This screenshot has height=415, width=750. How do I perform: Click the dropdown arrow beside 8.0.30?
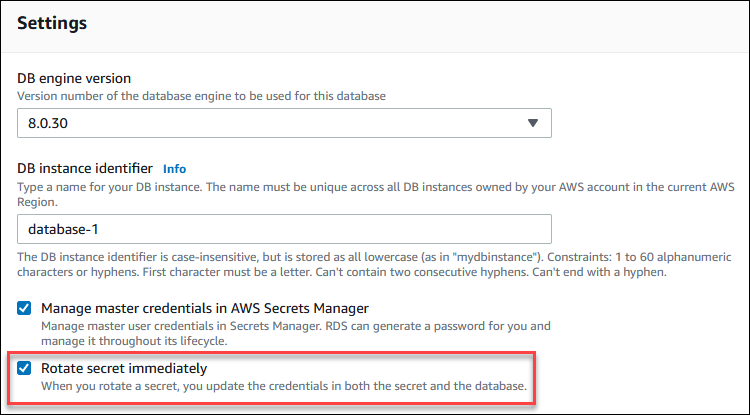point(533,123)
